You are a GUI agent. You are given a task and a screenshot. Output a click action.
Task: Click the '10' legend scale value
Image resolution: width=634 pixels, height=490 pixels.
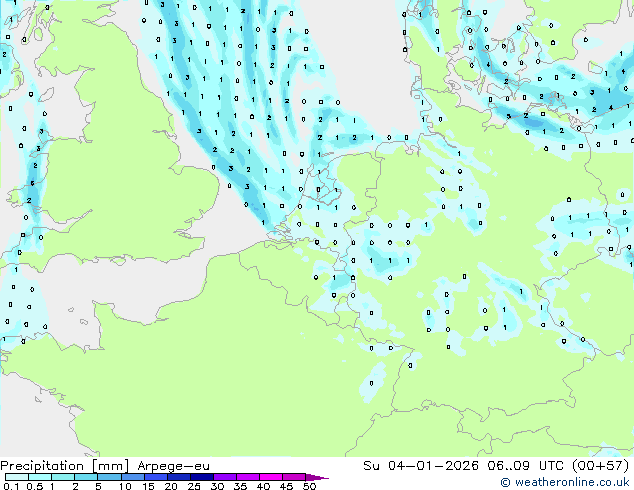(x=125, y=486)
